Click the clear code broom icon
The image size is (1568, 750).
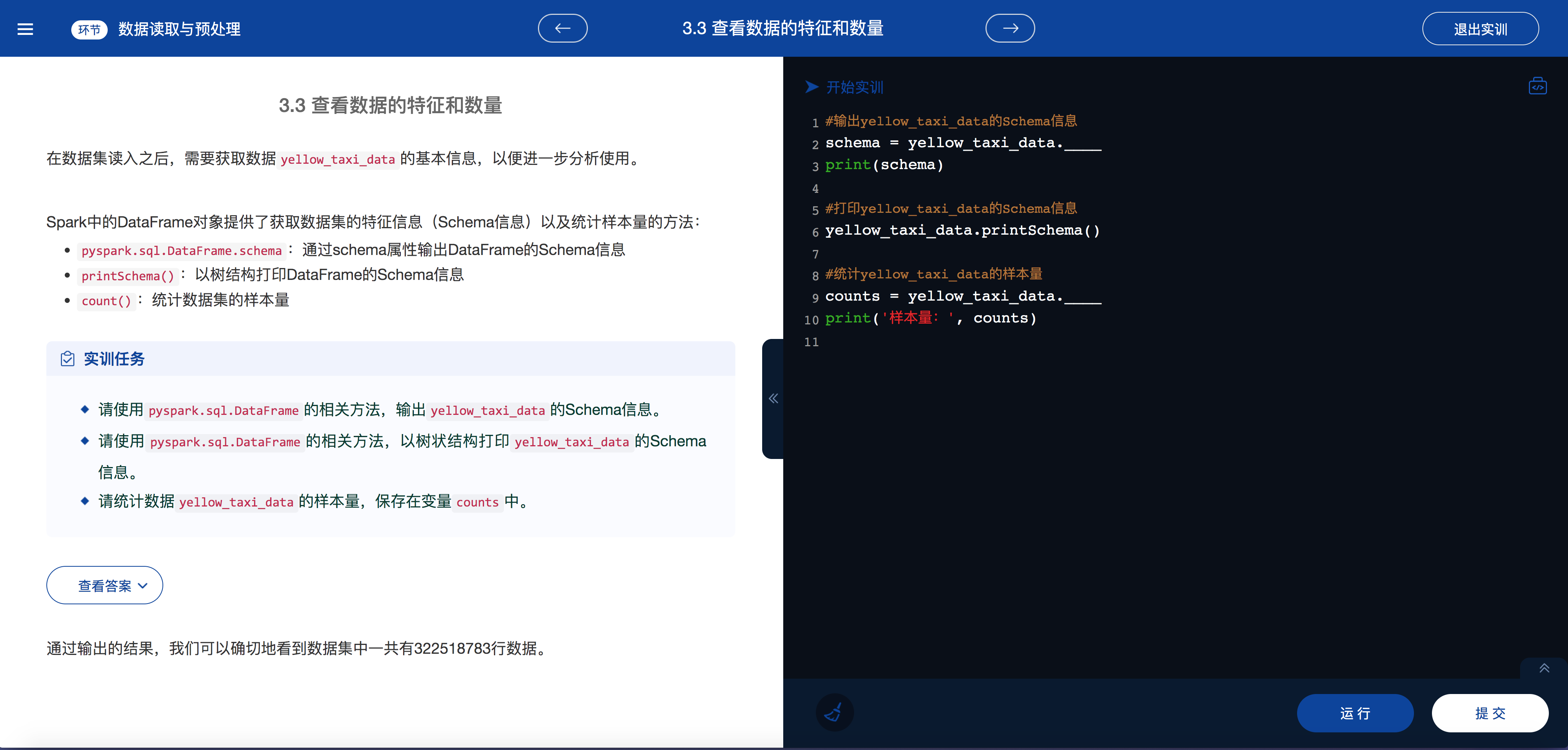click(x=834, y=712)
